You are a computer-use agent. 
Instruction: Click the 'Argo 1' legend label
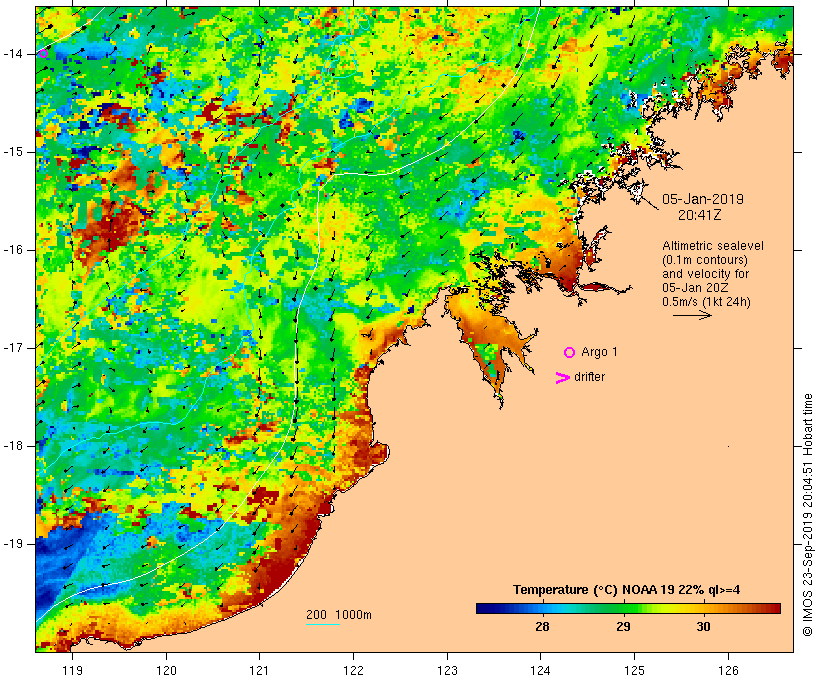pos(599,352)
